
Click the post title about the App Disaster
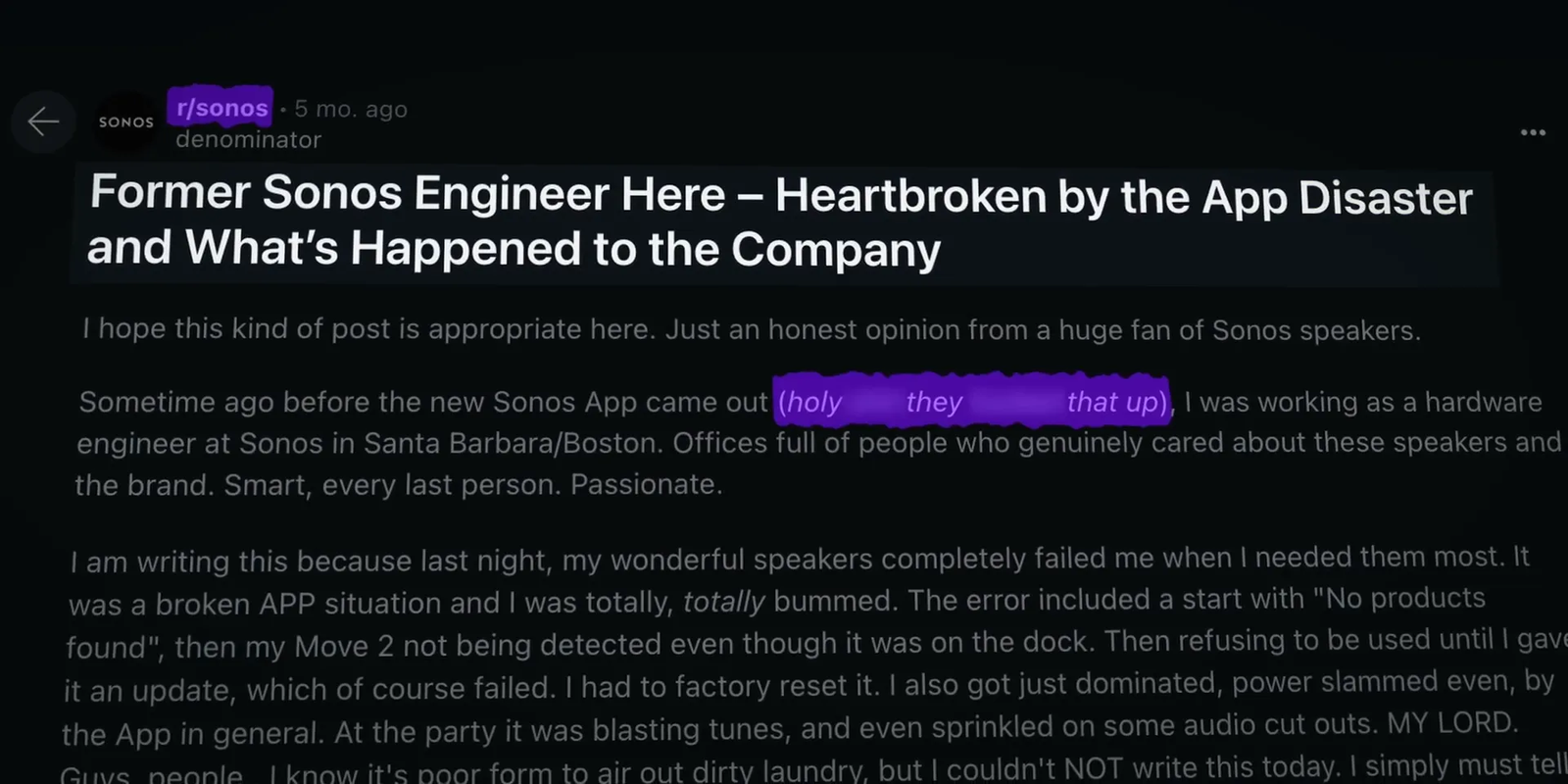pos(779,220)
